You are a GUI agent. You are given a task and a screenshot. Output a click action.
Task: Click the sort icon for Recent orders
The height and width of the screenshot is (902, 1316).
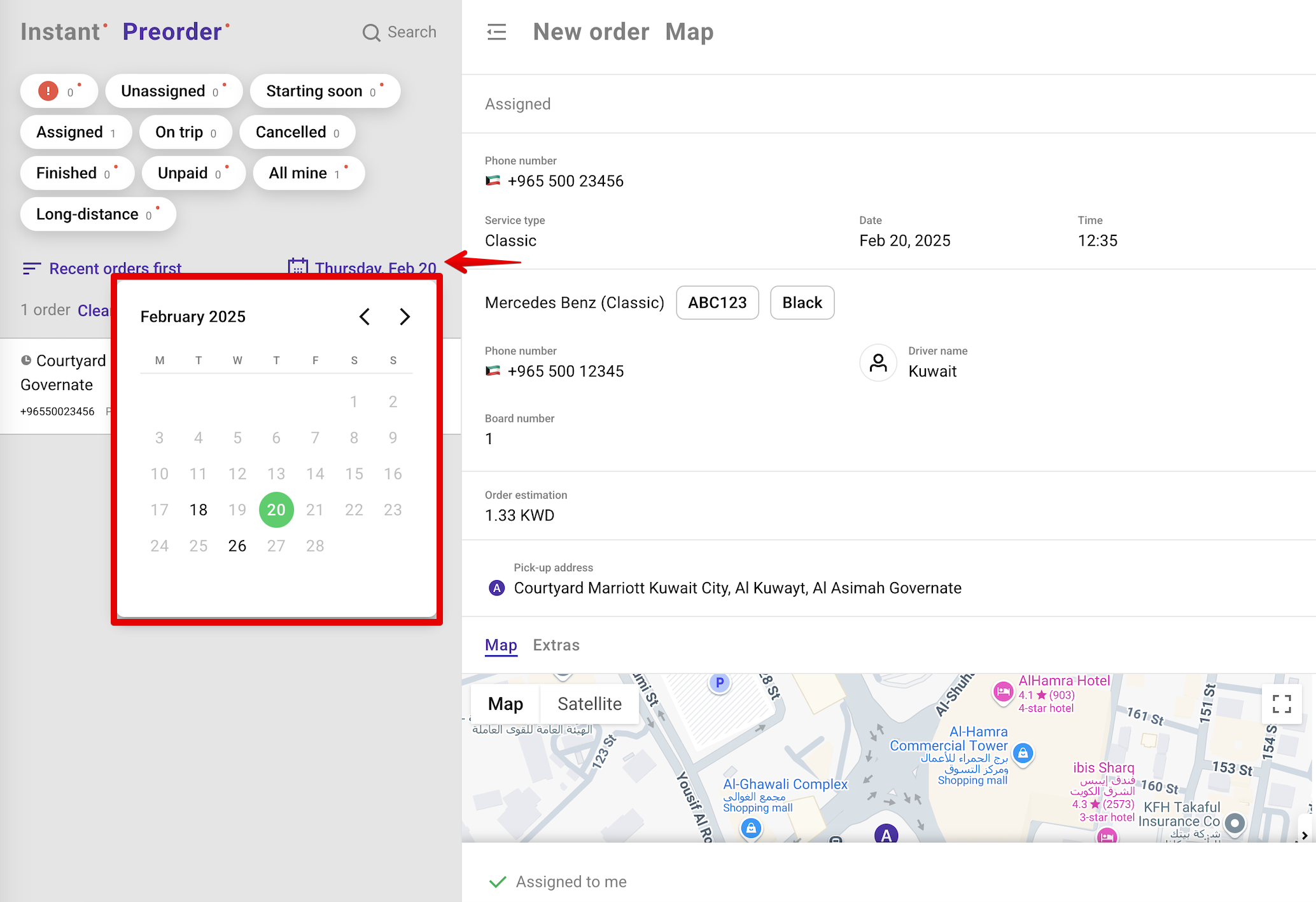point(31,268)
